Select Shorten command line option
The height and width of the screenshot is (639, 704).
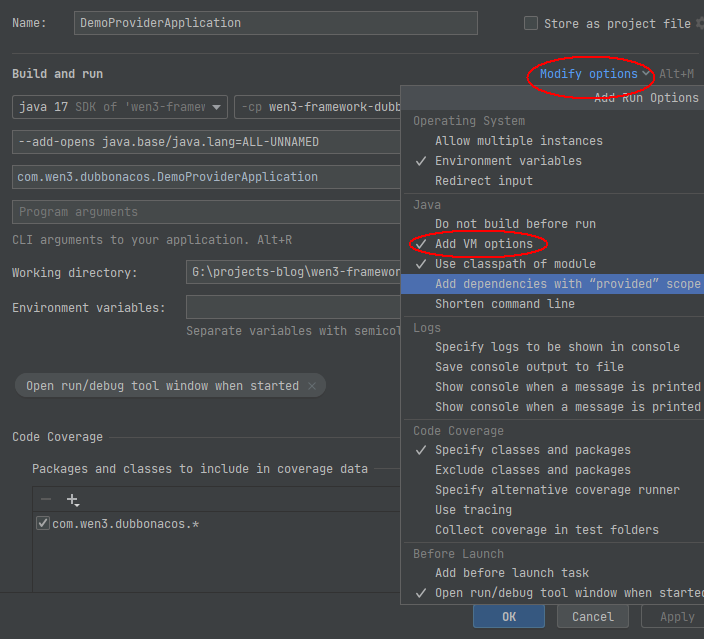click(x=552, y=304)
